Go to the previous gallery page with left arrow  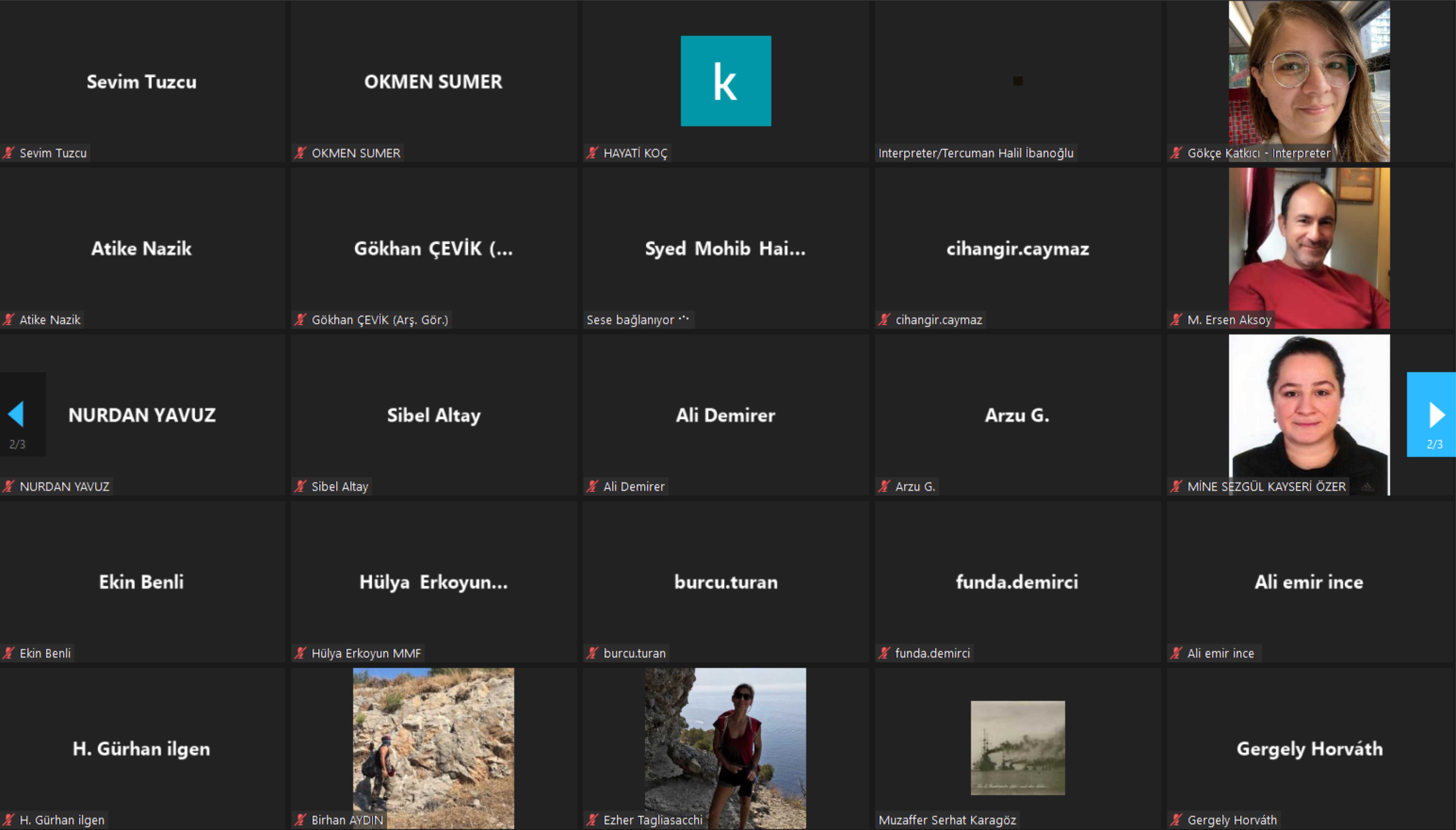click(x=17, y=414)
